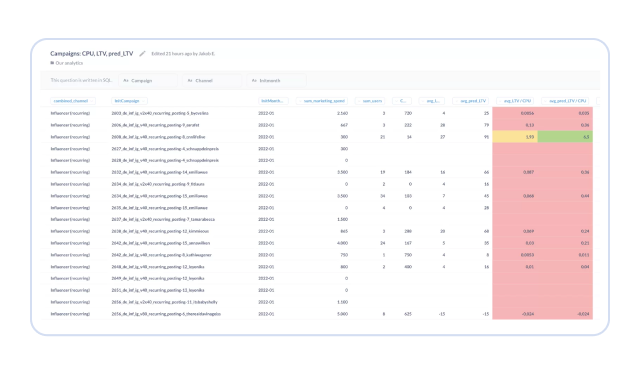Image resolution: width=640 pixels, height=366 pixels.
Task: Open the sum_users column header
Action: [x=370, y=101]
